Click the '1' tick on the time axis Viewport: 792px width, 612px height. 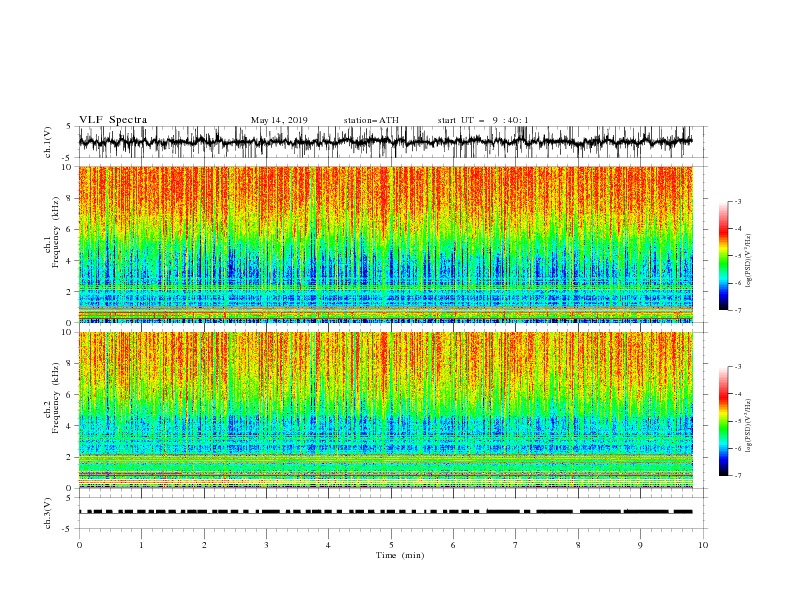[x=141, y=545]
